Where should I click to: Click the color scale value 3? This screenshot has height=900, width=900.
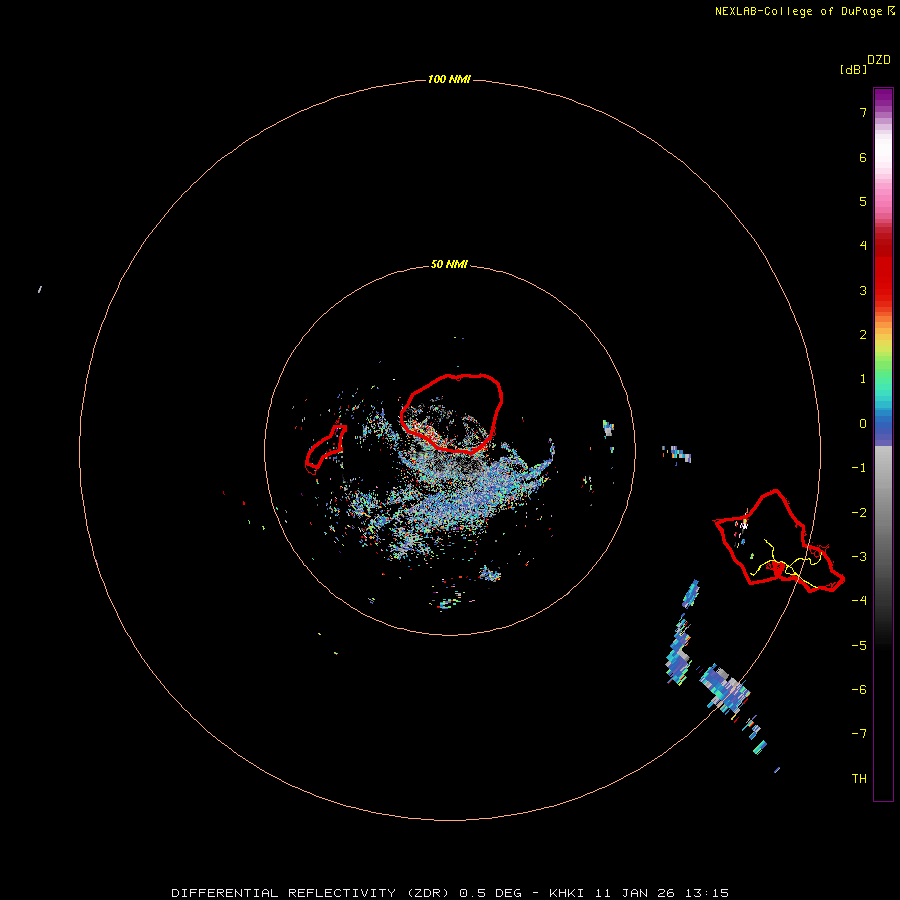click(863, 290)
